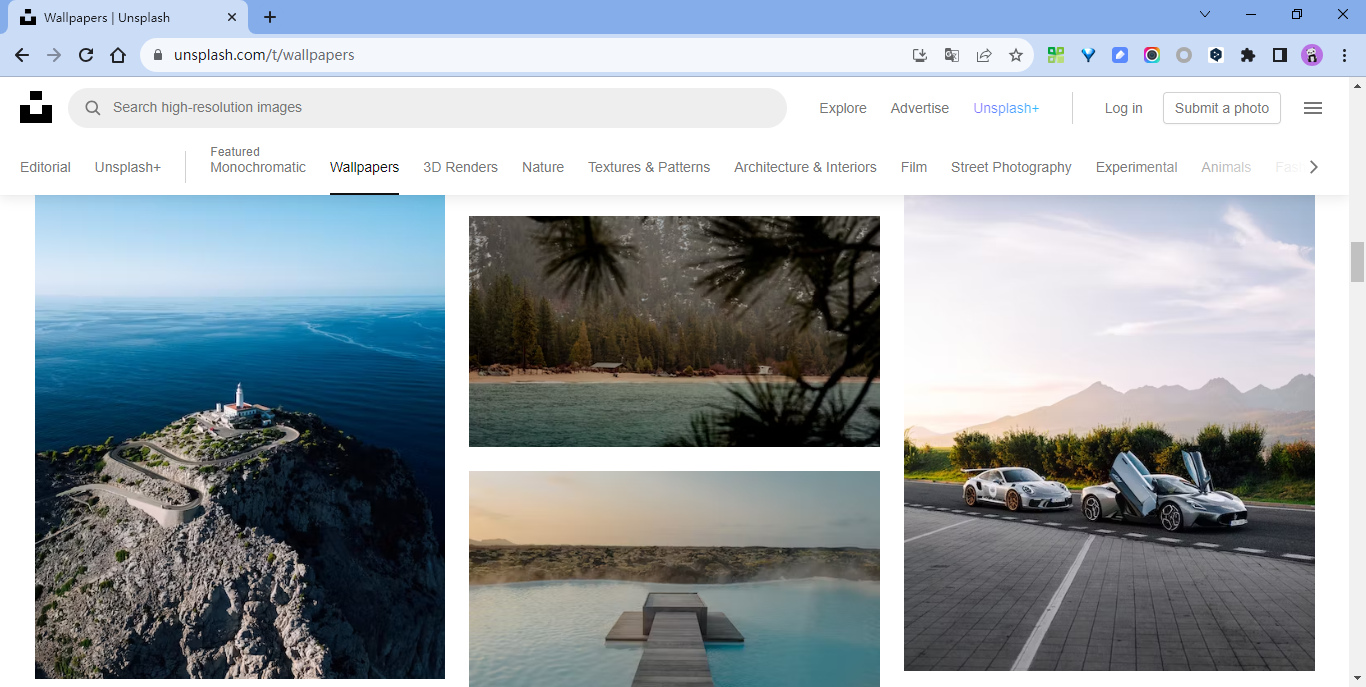Toggle the browser side panel
The height and width of the screenshot is (687, 1366).
1280,56
